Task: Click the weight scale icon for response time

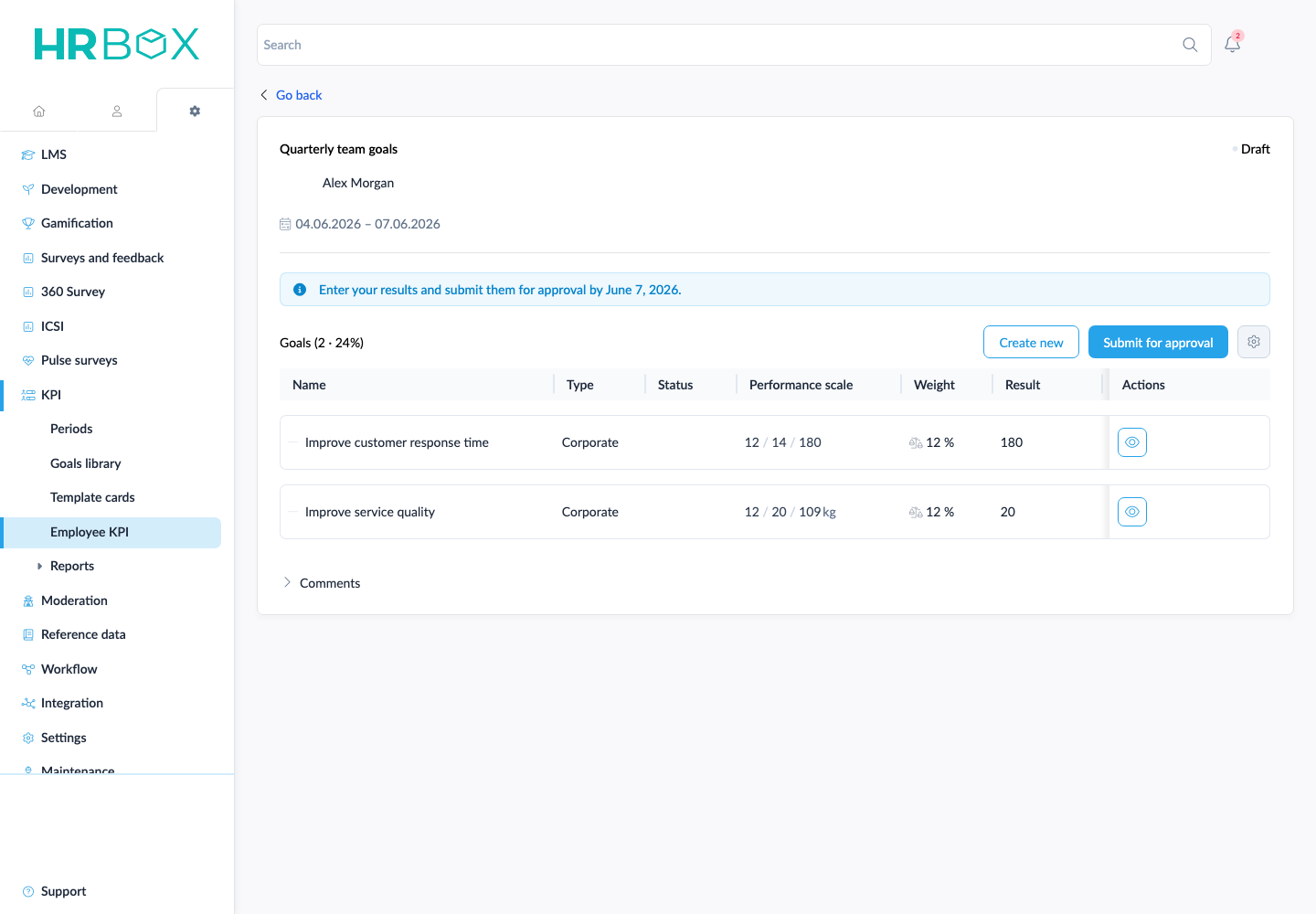Action: pos(916,443)
